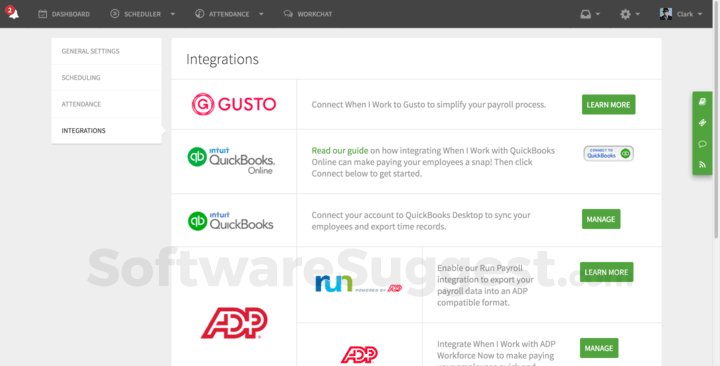
Task: Click Clark's profile avatar picture
Action: coord(666,14)
